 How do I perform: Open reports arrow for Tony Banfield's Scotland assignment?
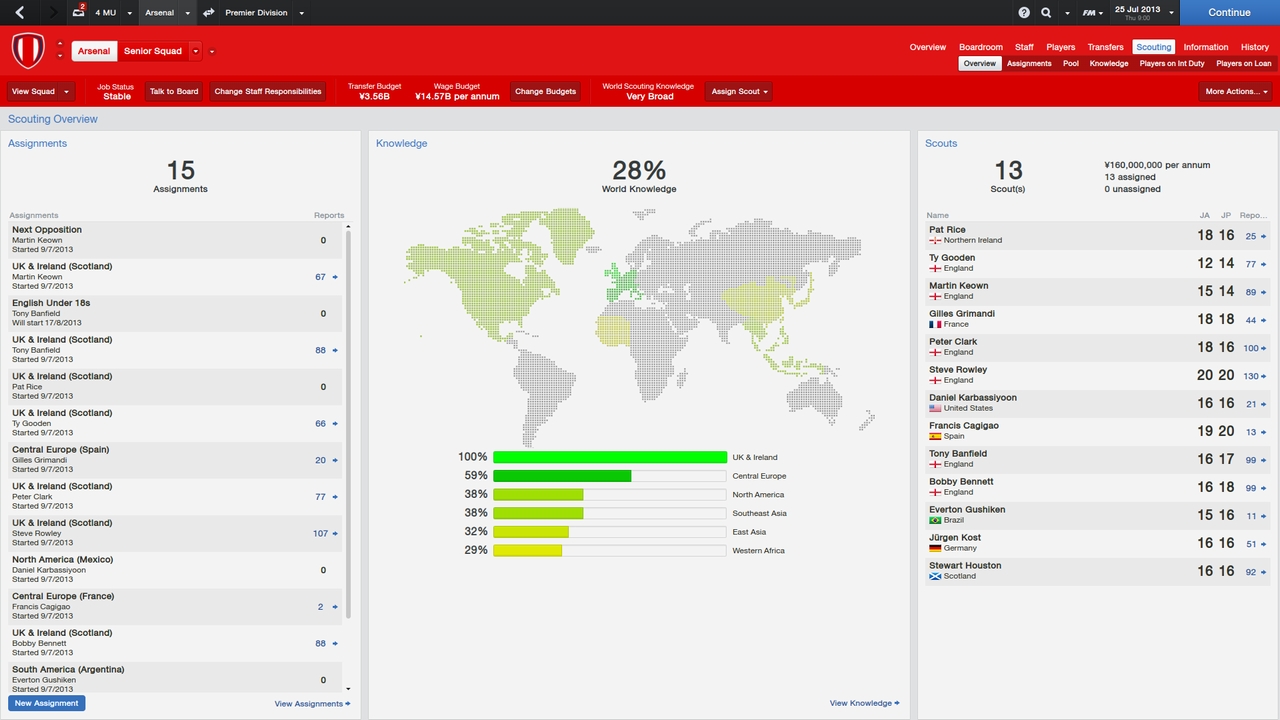(x=335, y=350)
